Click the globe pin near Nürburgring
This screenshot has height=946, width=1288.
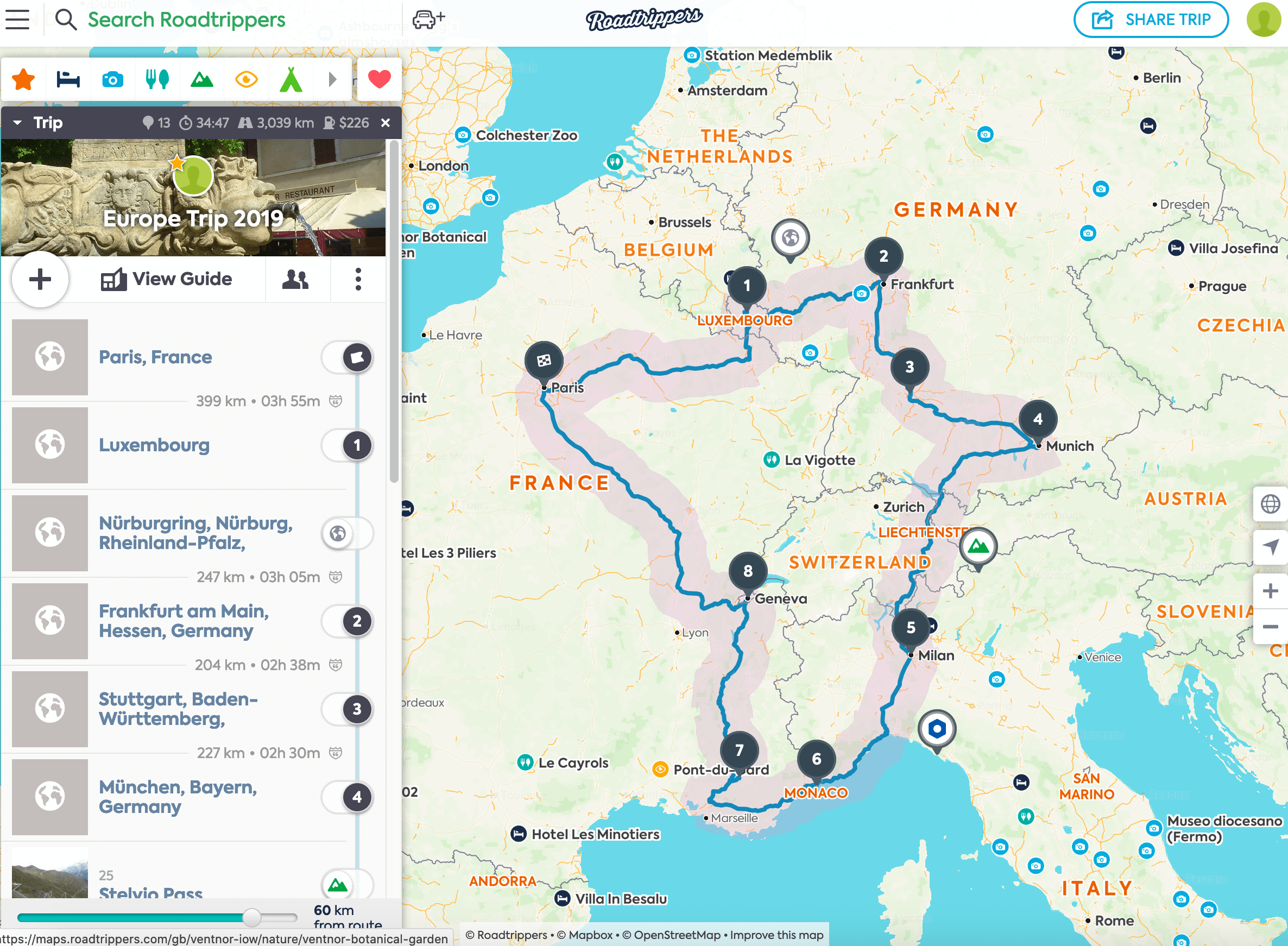[x=791, y=238]
